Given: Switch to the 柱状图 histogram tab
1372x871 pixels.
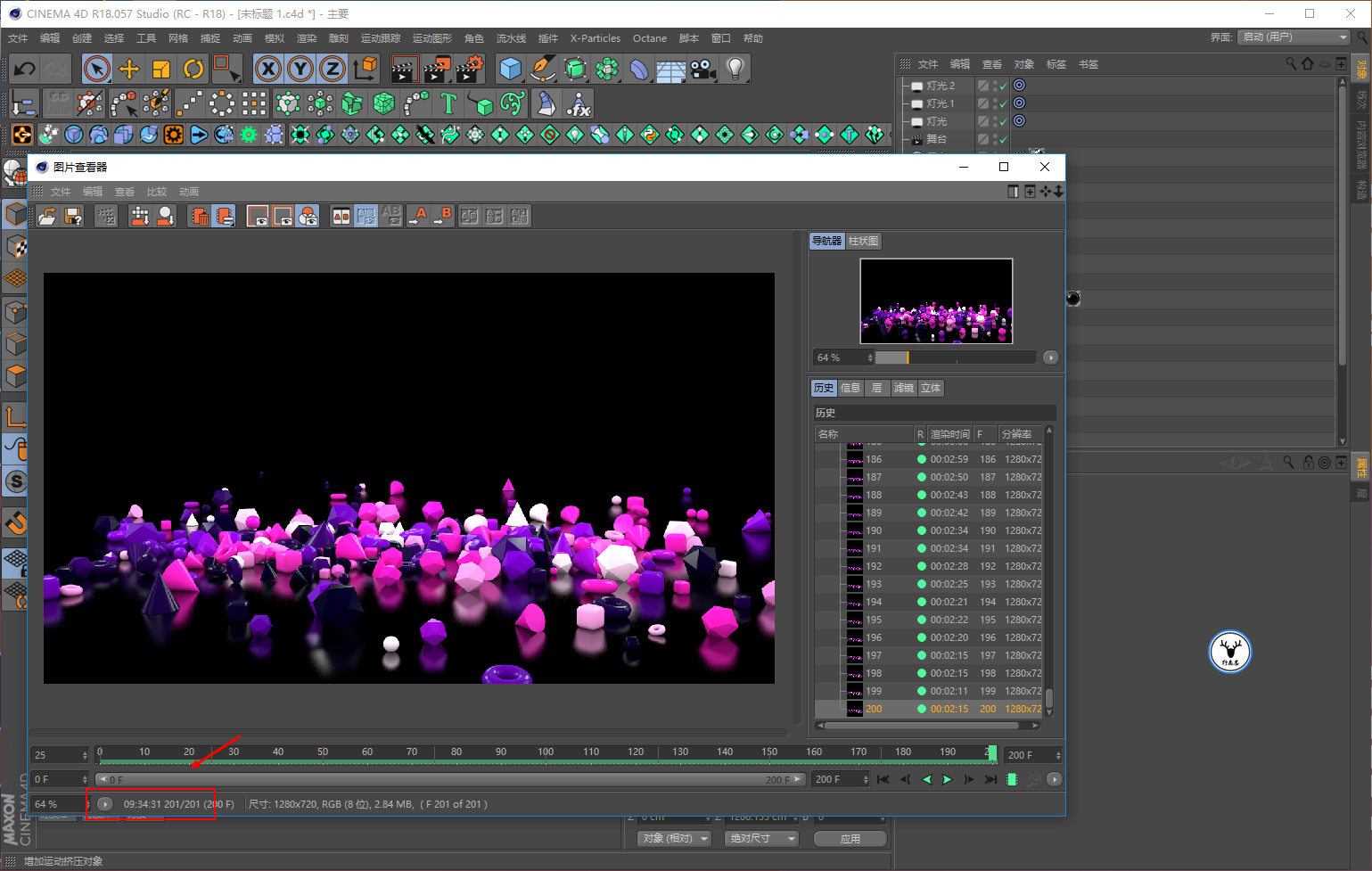Looking at the screenshot, I should [x=863, y=241].
